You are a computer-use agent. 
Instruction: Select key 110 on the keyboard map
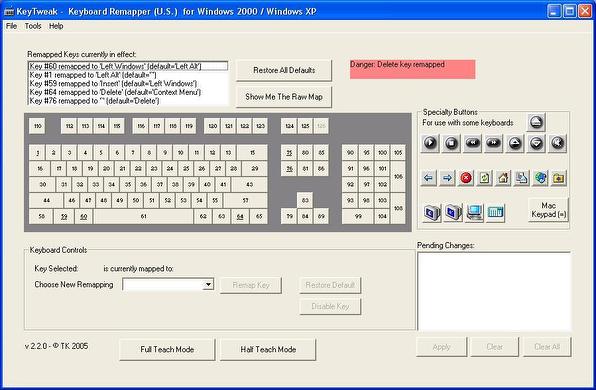click(x=37, y=126)
